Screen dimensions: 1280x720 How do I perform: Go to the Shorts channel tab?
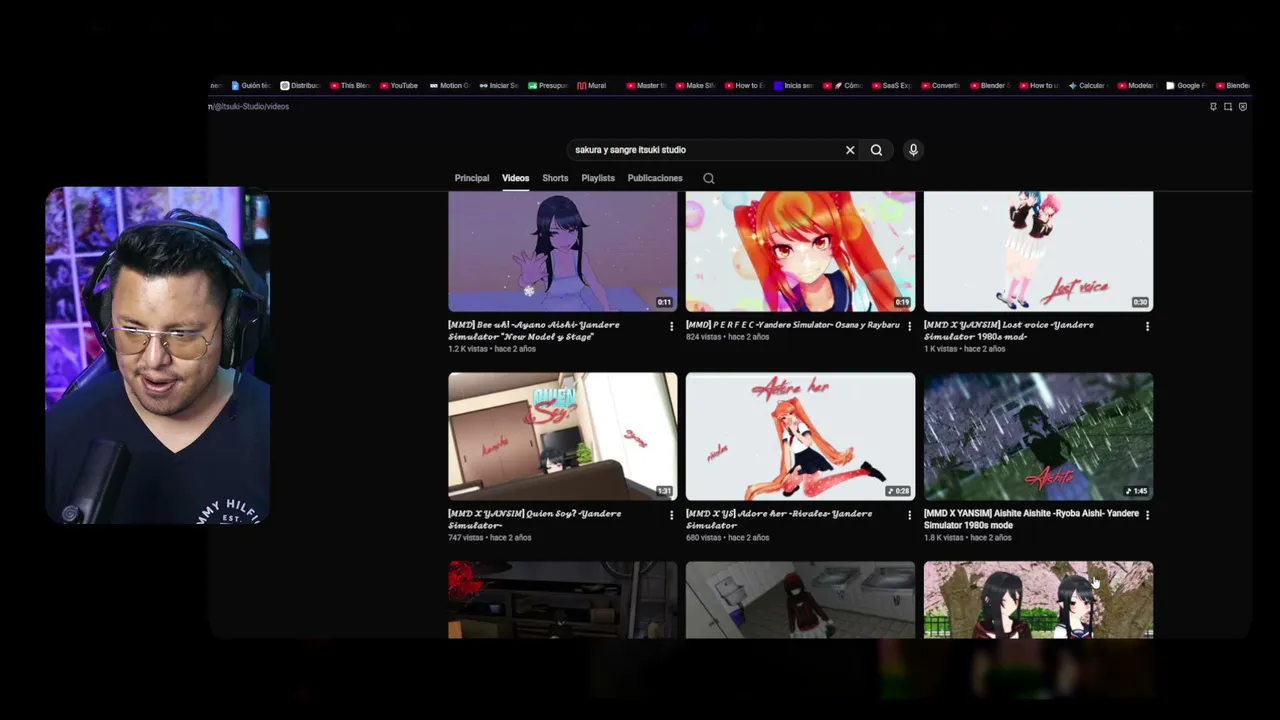coord(555,178)
